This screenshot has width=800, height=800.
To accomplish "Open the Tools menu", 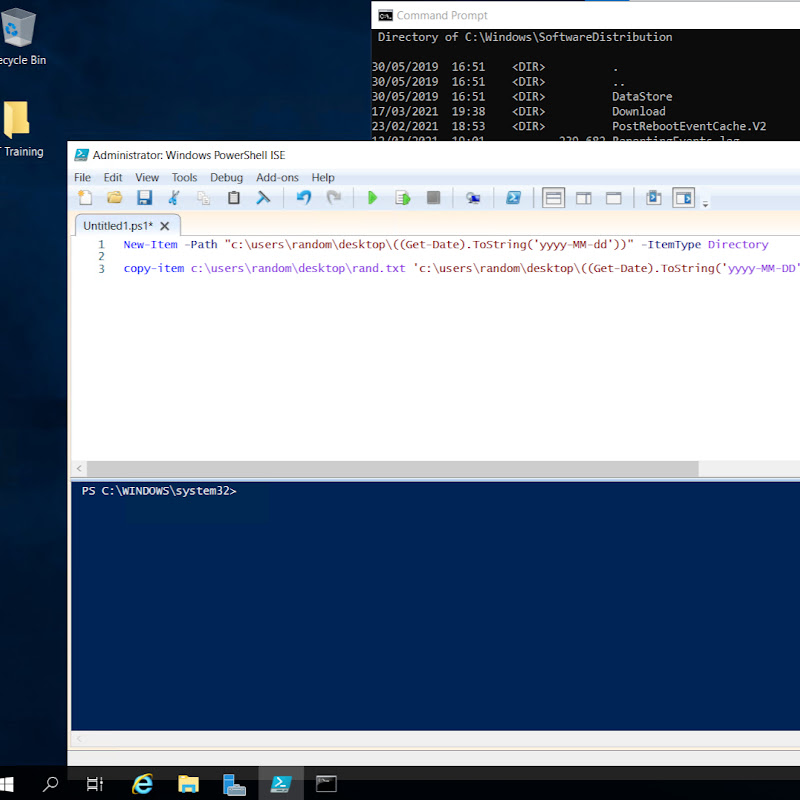I will pyautogui.click(x=184, y=178).
